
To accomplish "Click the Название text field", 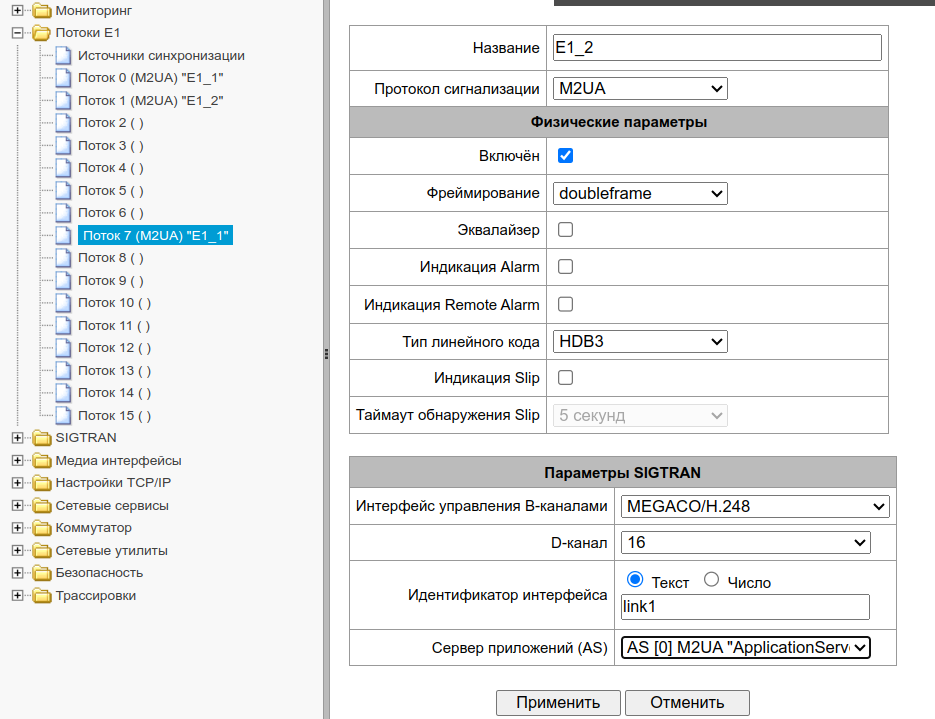I will pos(717,48).
